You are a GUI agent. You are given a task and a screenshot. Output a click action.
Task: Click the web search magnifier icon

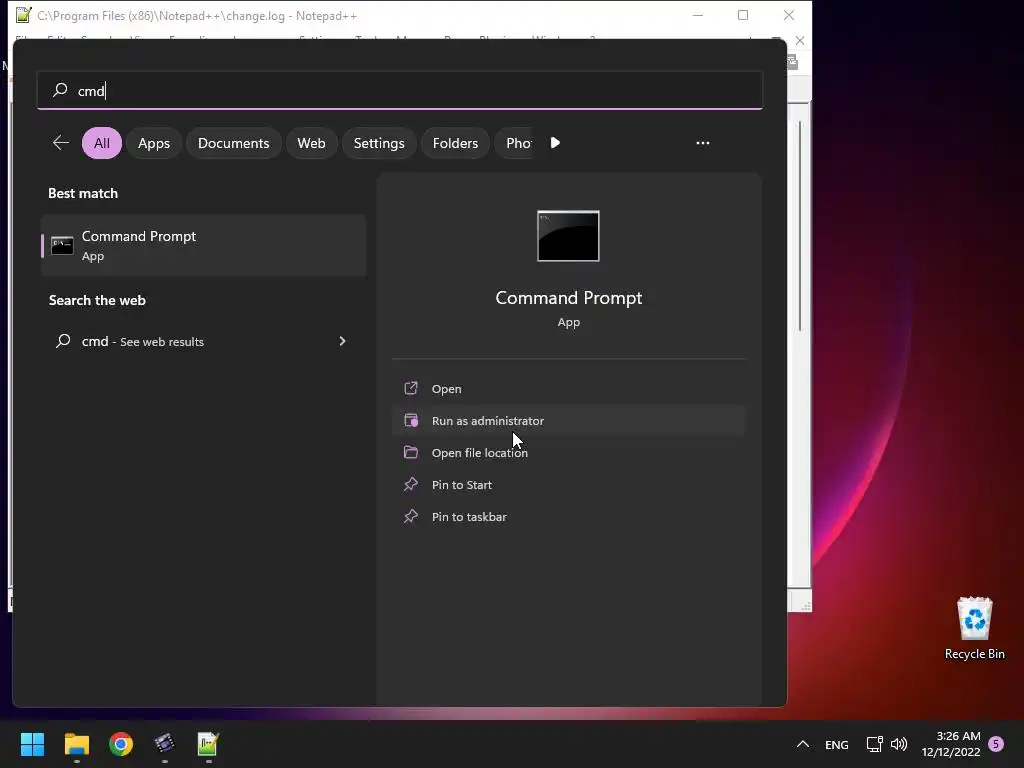tap(63, 341)
